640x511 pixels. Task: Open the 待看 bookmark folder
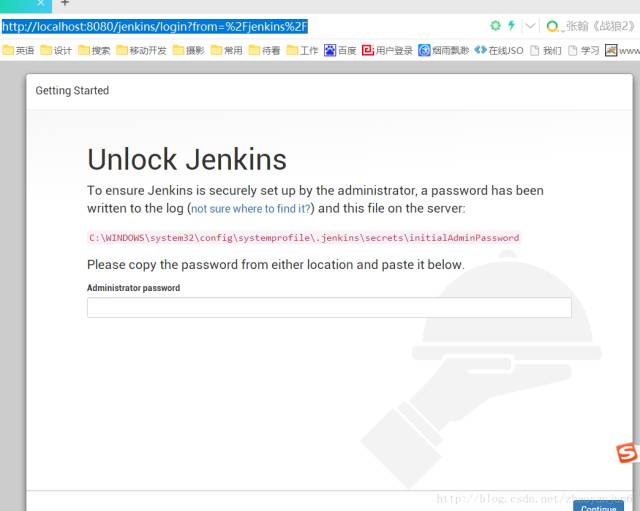pos(265,50)
